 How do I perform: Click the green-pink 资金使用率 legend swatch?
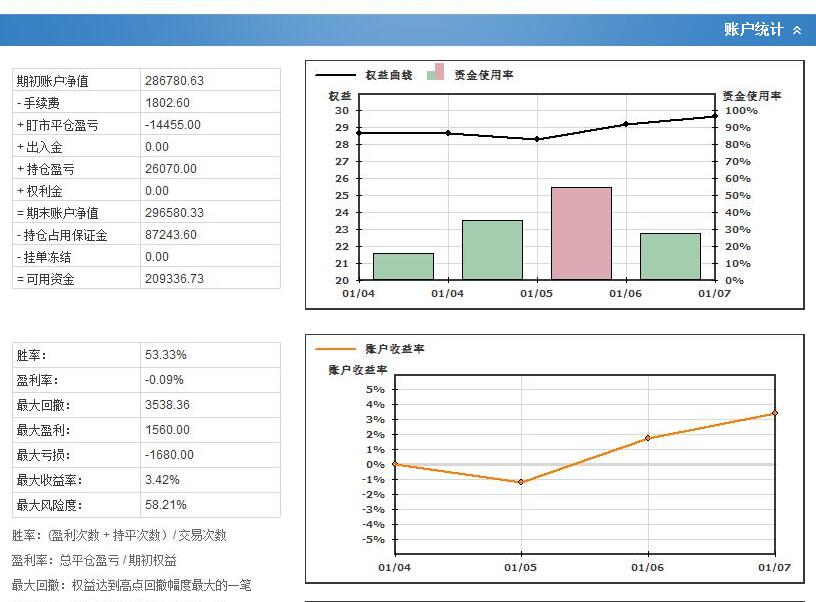[x=435, y=73]
